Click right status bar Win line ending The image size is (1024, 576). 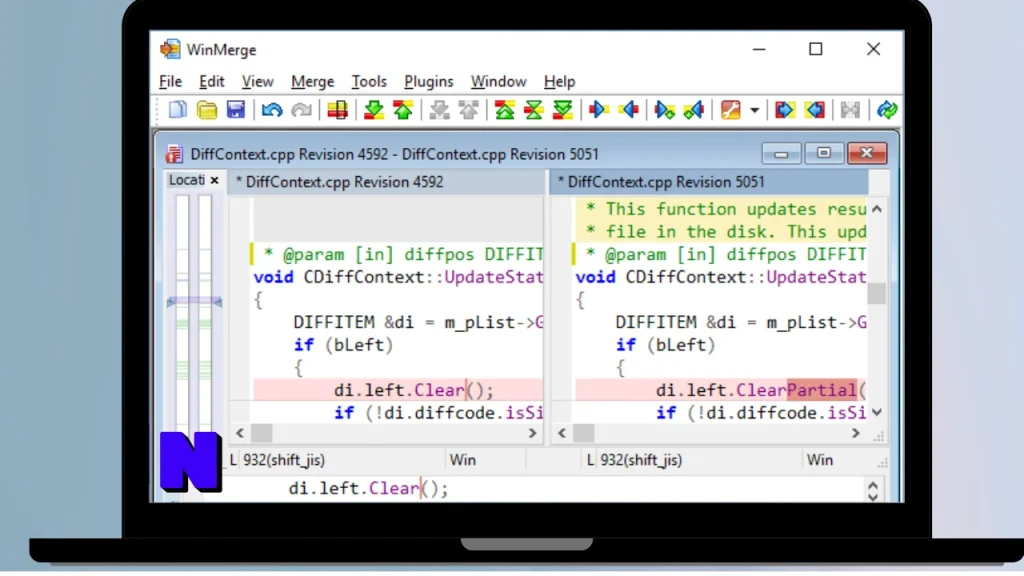(820, 460)
